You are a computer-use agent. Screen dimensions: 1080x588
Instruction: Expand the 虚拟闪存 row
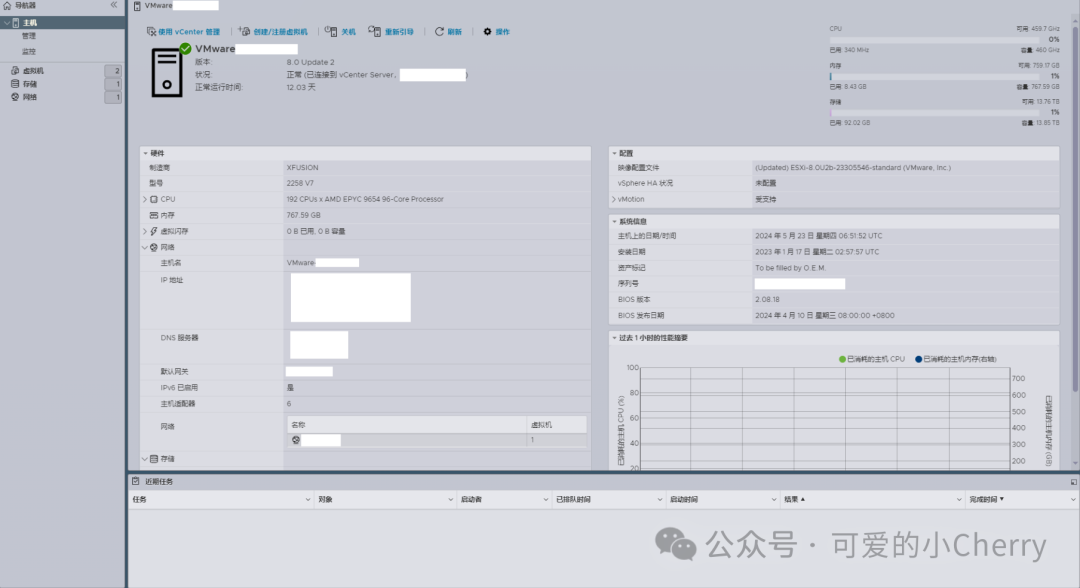click(x=145, y=231)
